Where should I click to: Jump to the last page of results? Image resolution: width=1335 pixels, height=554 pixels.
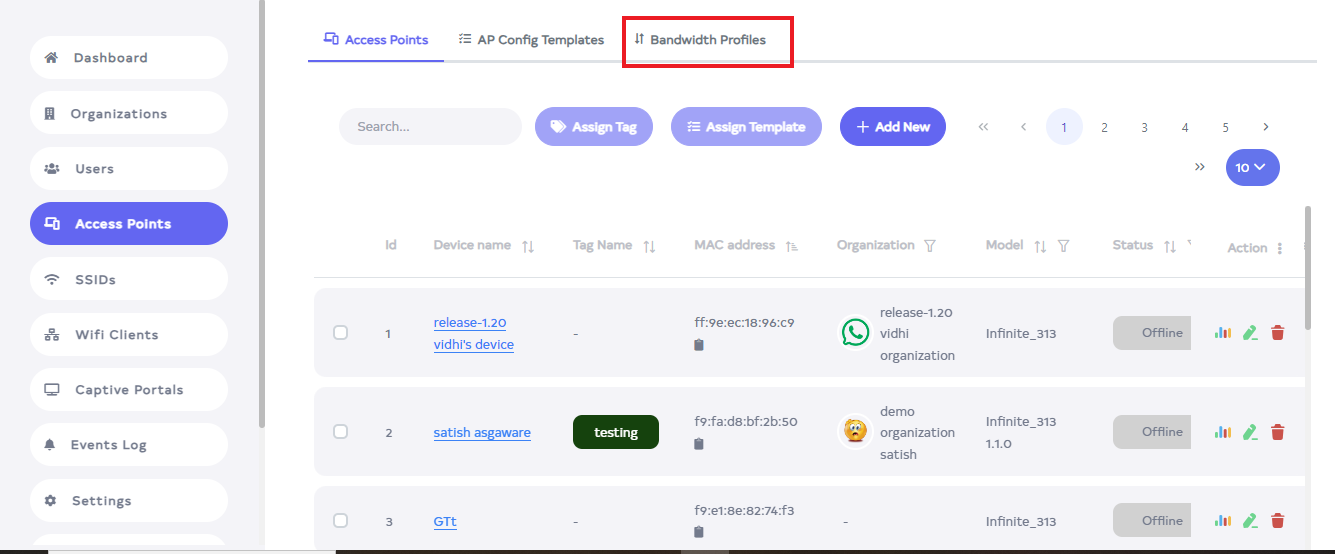(1199, 167)
